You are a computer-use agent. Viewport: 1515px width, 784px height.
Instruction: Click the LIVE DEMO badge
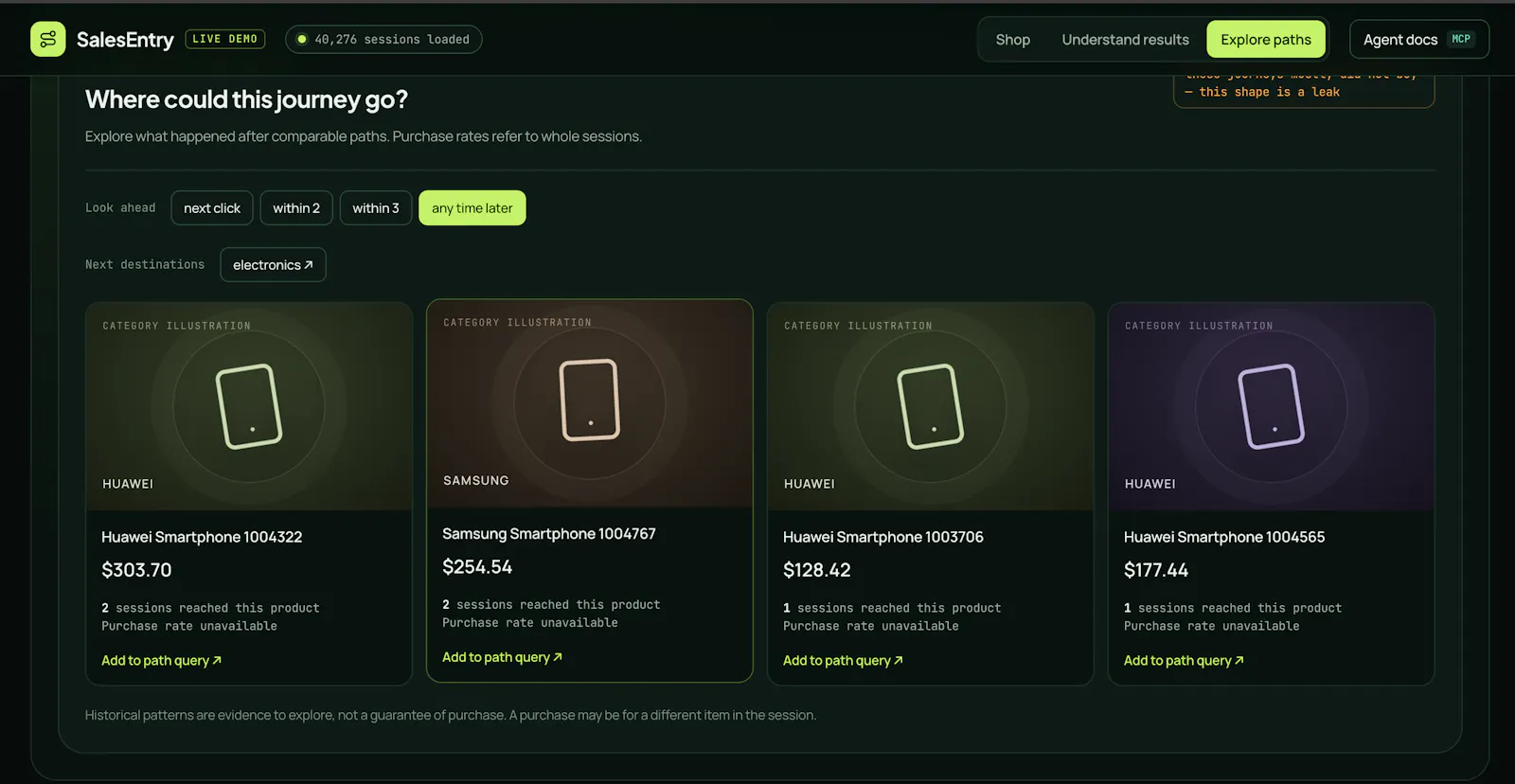[224, 39]
